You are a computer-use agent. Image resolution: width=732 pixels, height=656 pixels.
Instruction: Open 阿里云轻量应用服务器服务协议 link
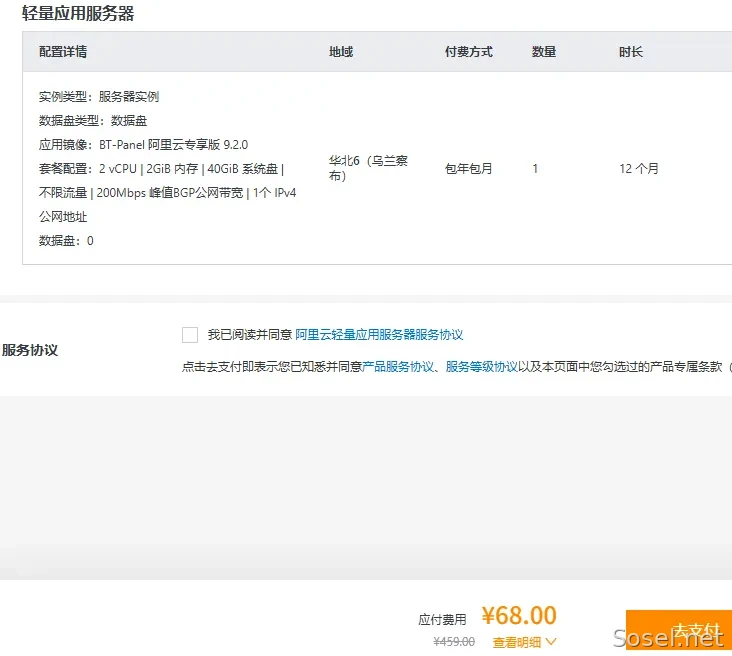pyautogui.click(x=379, y=335)
